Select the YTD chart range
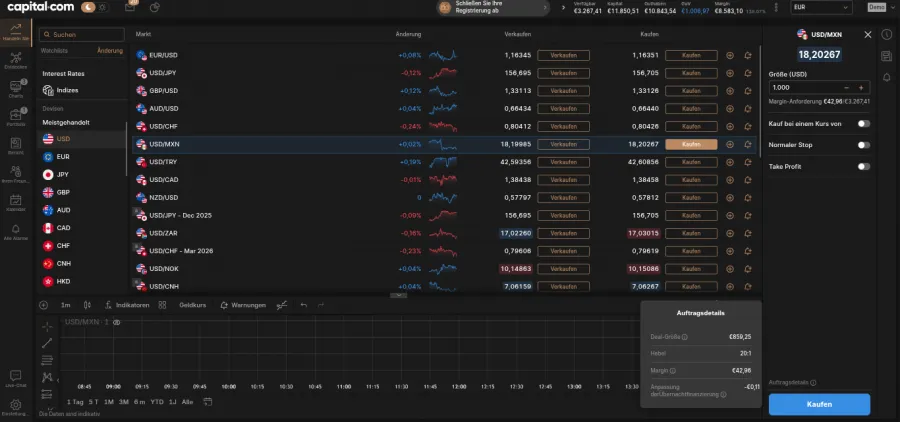The width and height of the screenshot is (900, 422). coord(157,402)
